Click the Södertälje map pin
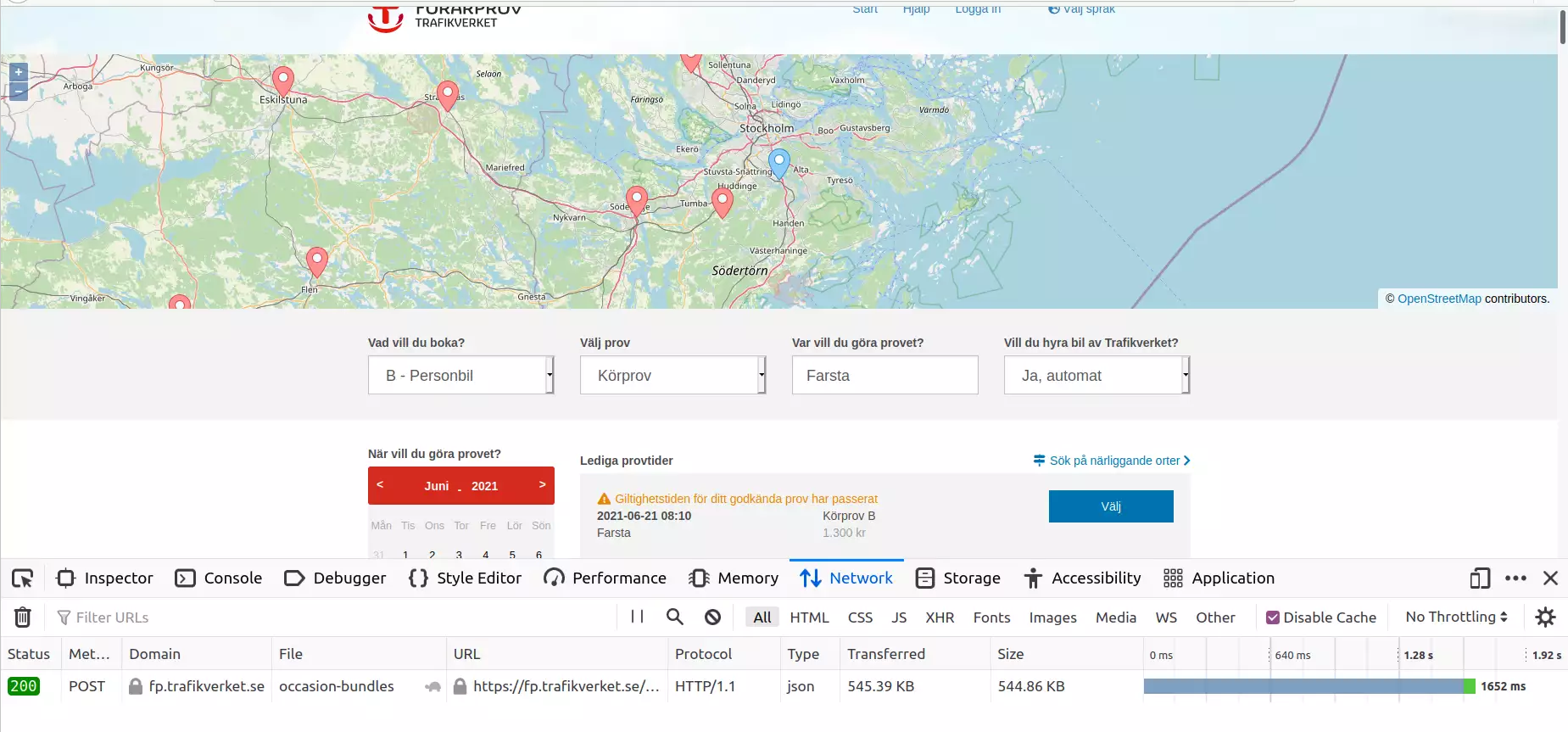1568x732 pixels. [x=636, y=202]
